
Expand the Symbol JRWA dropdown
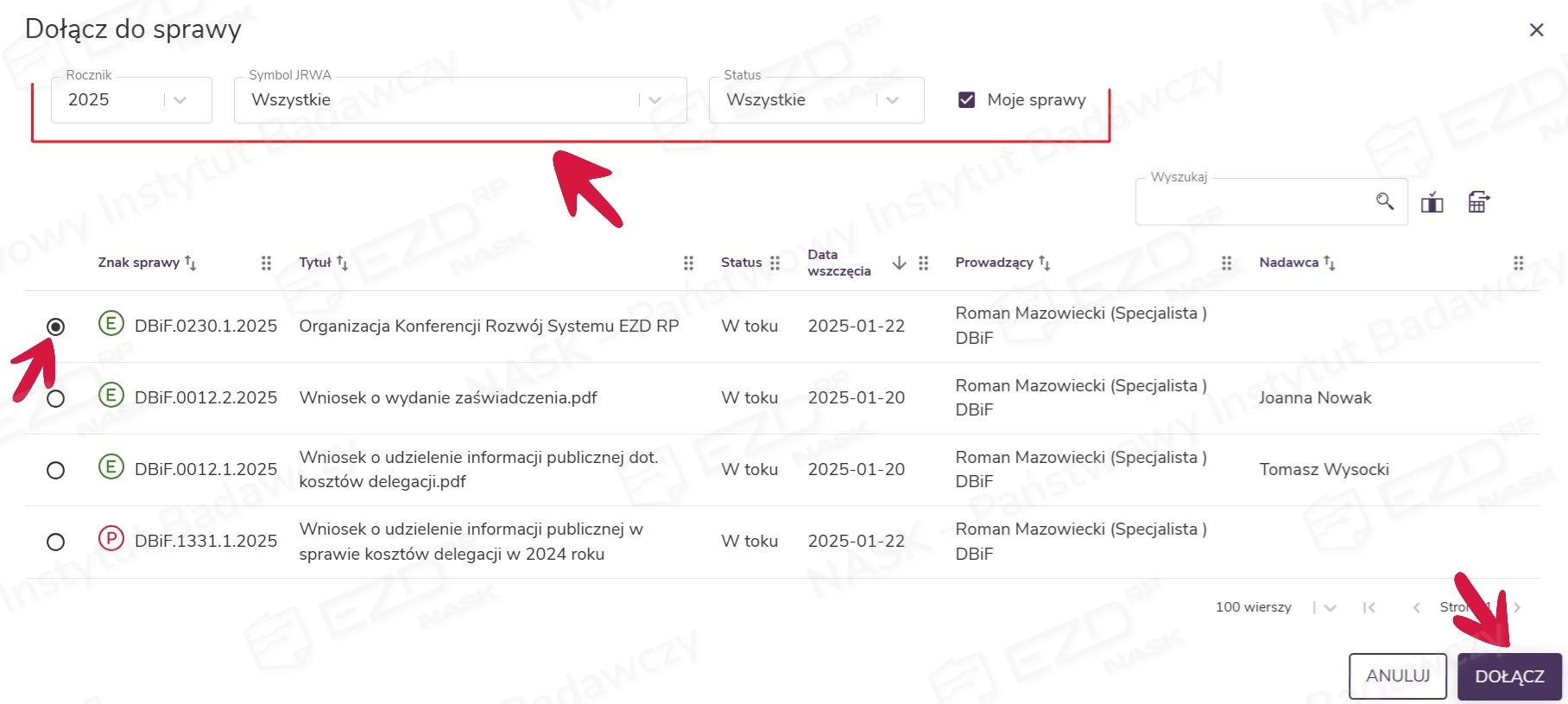(x=654, y=100)
